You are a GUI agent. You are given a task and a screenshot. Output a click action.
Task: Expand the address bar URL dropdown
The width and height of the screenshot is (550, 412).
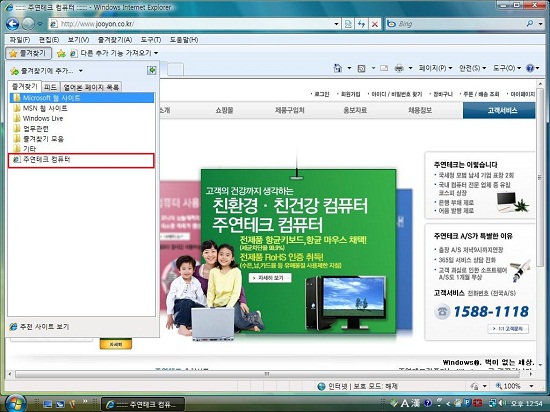point(336,24)
